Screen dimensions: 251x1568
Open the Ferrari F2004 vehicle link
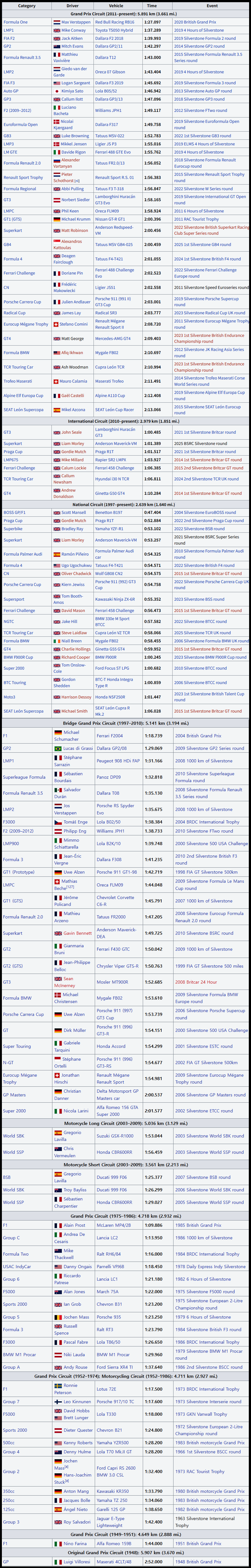(x=110, y=736)
